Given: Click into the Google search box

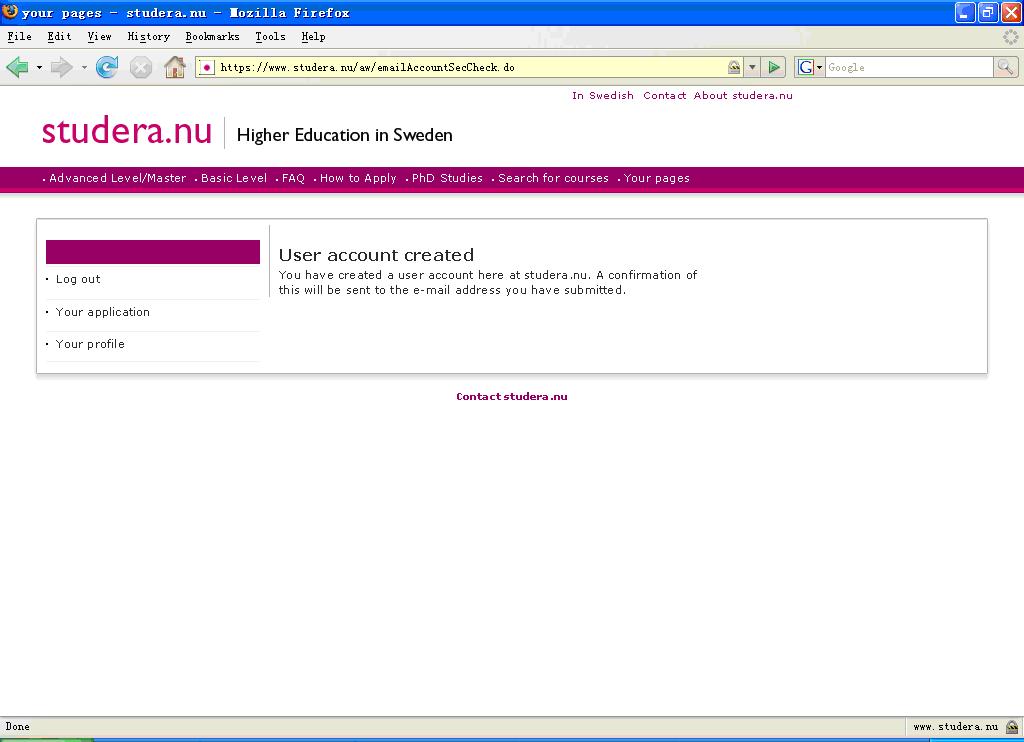Looking at the screenshot, I should 909,67.
